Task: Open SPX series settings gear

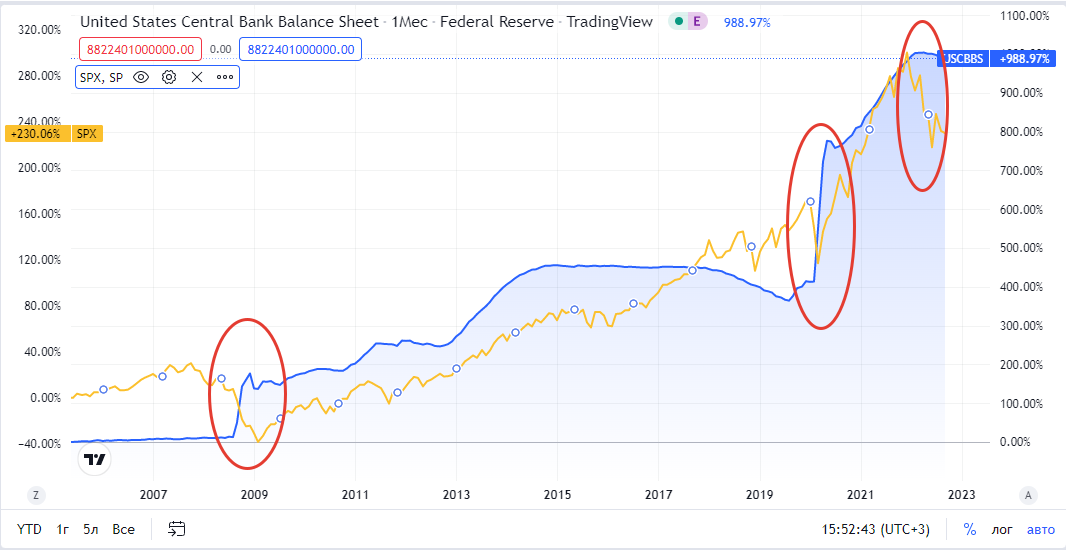Action: [169, 77]
